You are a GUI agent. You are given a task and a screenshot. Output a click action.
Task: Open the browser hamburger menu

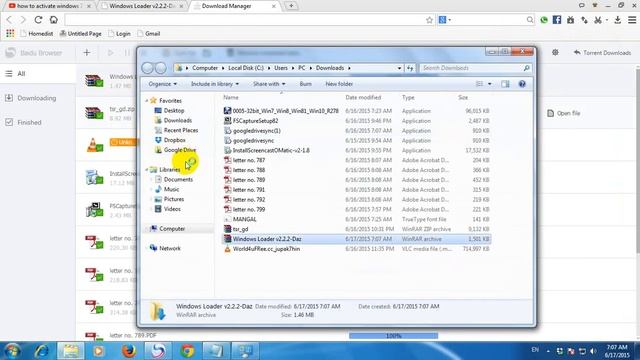[632, 20]
